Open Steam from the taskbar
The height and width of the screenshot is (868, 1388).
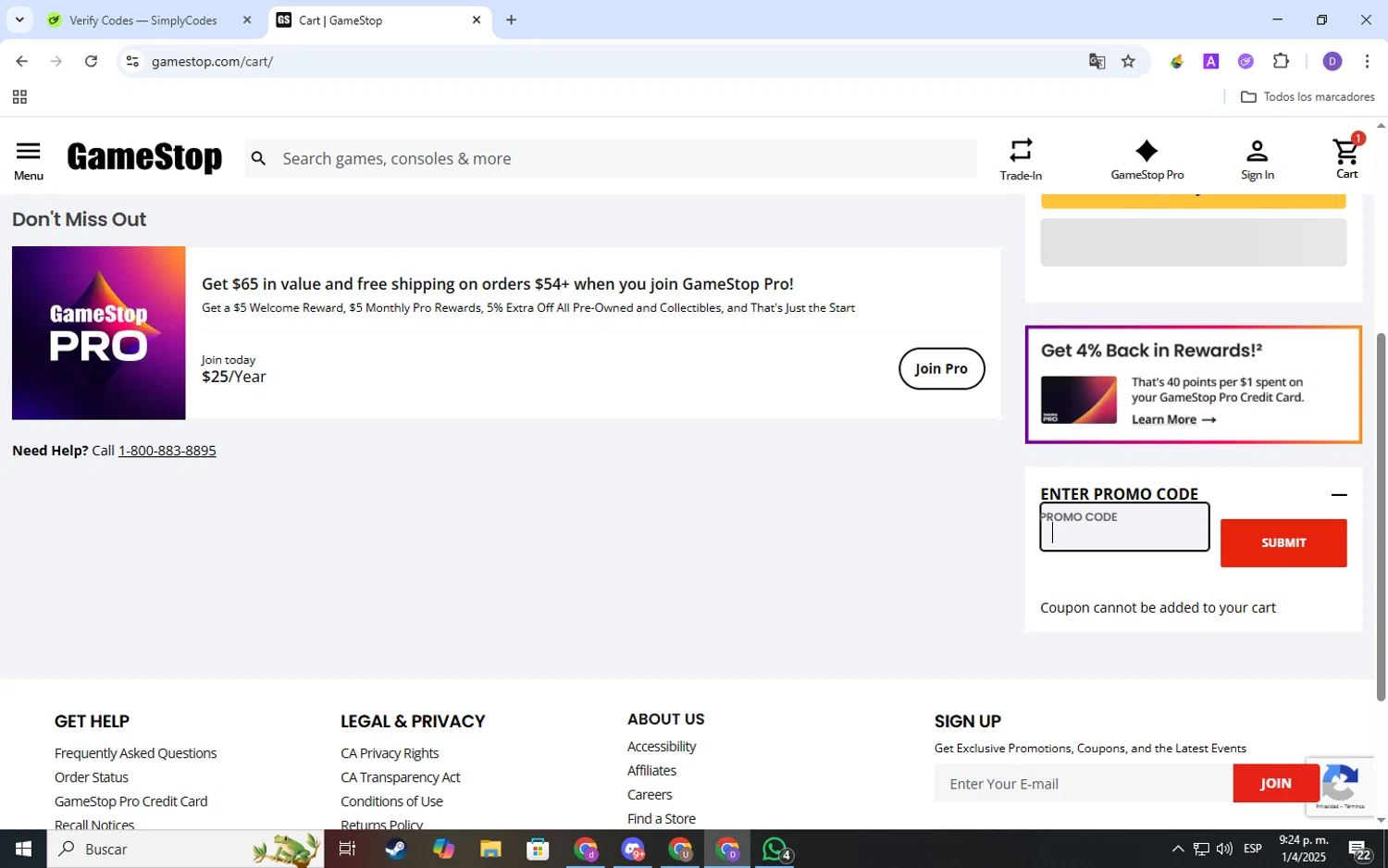click(396, 849)
